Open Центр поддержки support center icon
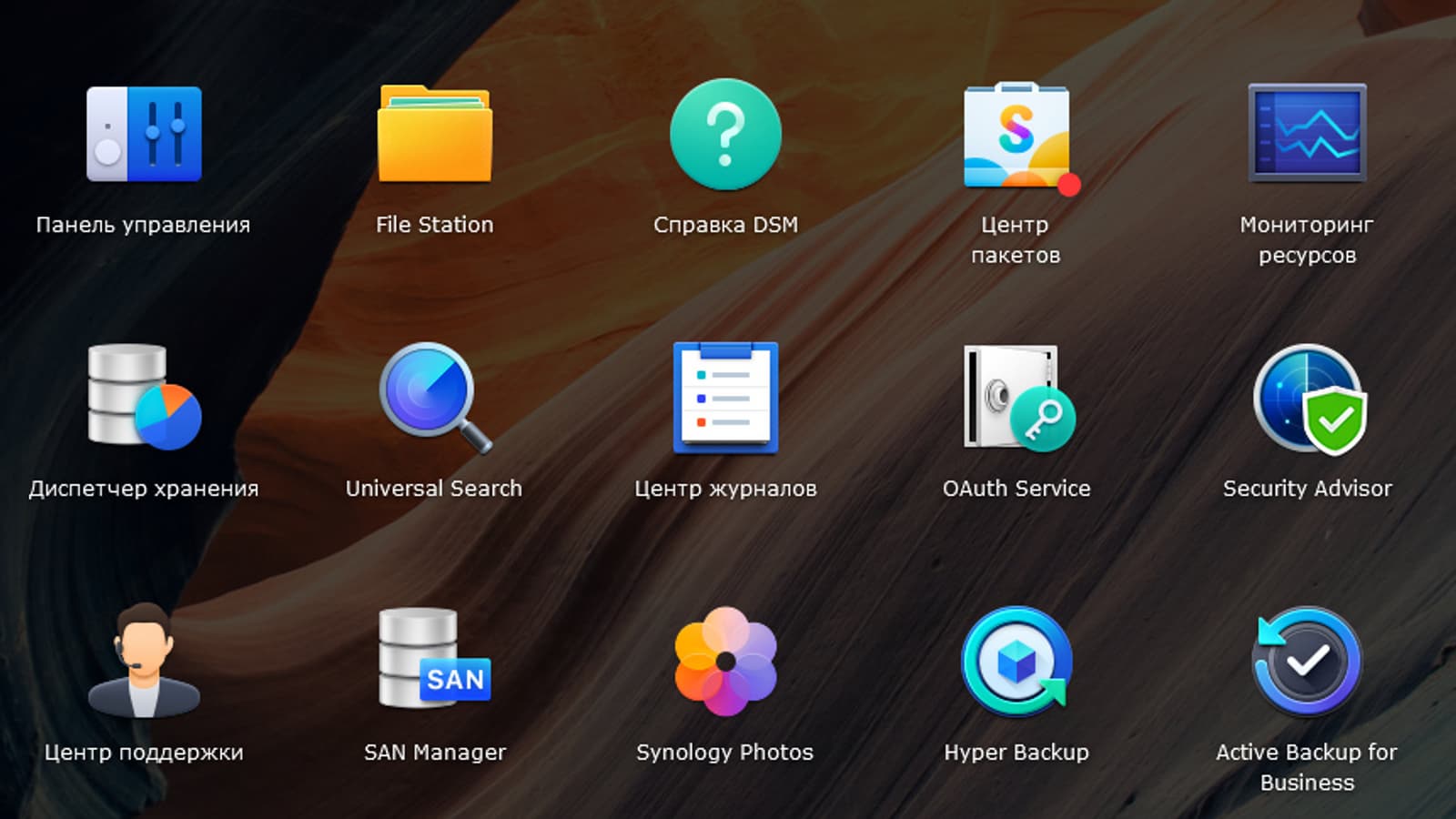 (x=144, y=662)
